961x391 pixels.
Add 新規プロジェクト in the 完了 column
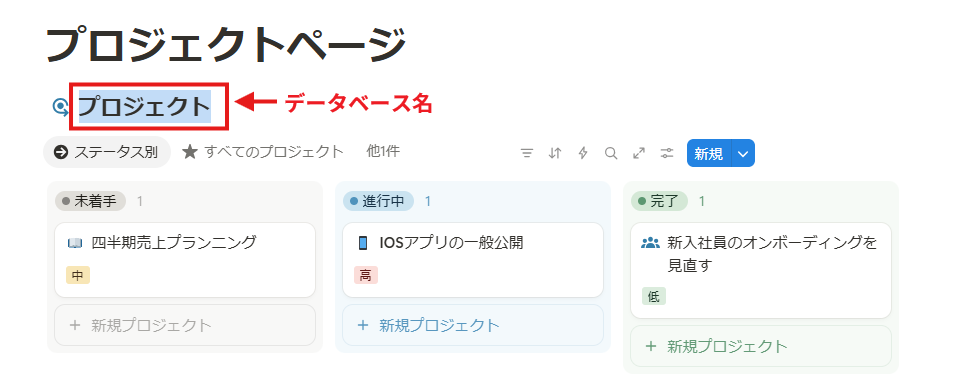[761, 346]
